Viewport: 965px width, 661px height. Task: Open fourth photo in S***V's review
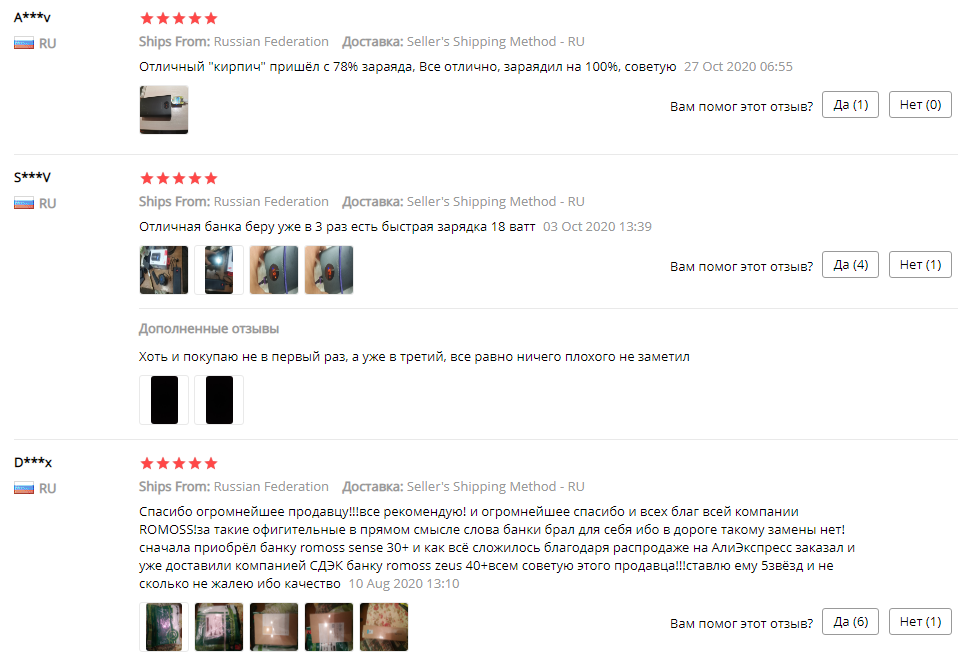click(329, 270)
